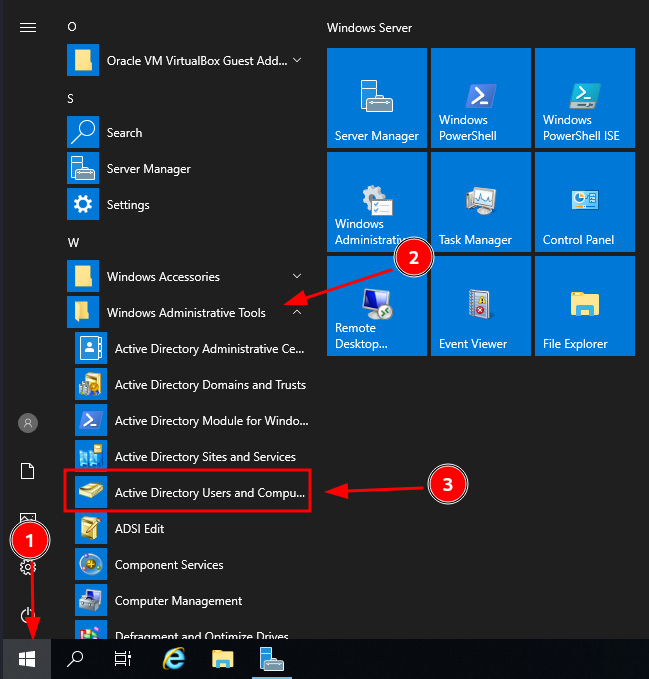Select 'Windows Administrative Tools' folder label
The width and height of the screenshot is (649, 679).
186,313
